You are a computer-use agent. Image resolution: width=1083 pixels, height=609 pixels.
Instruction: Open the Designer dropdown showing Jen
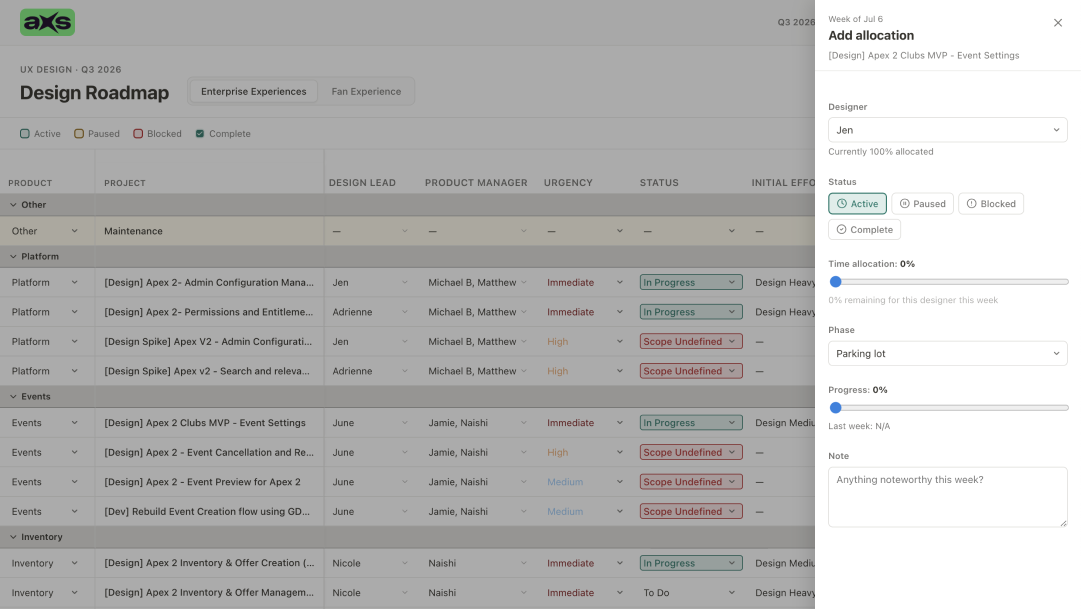point(947,130)
